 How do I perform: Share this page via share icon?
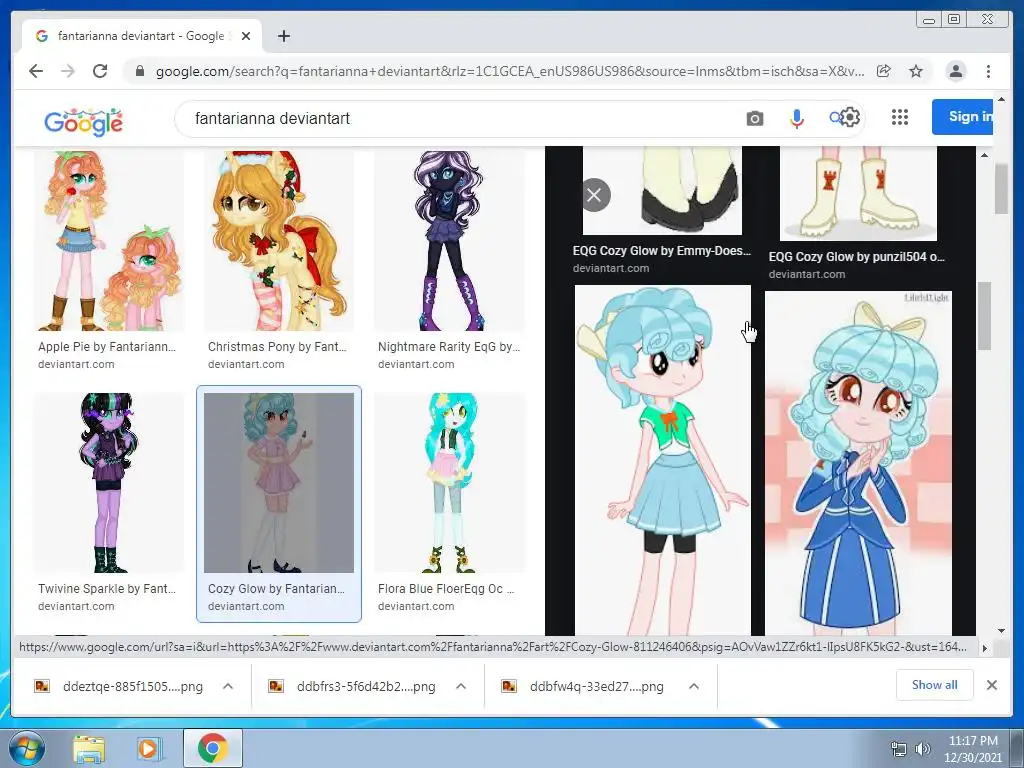(x=884, y=71)
